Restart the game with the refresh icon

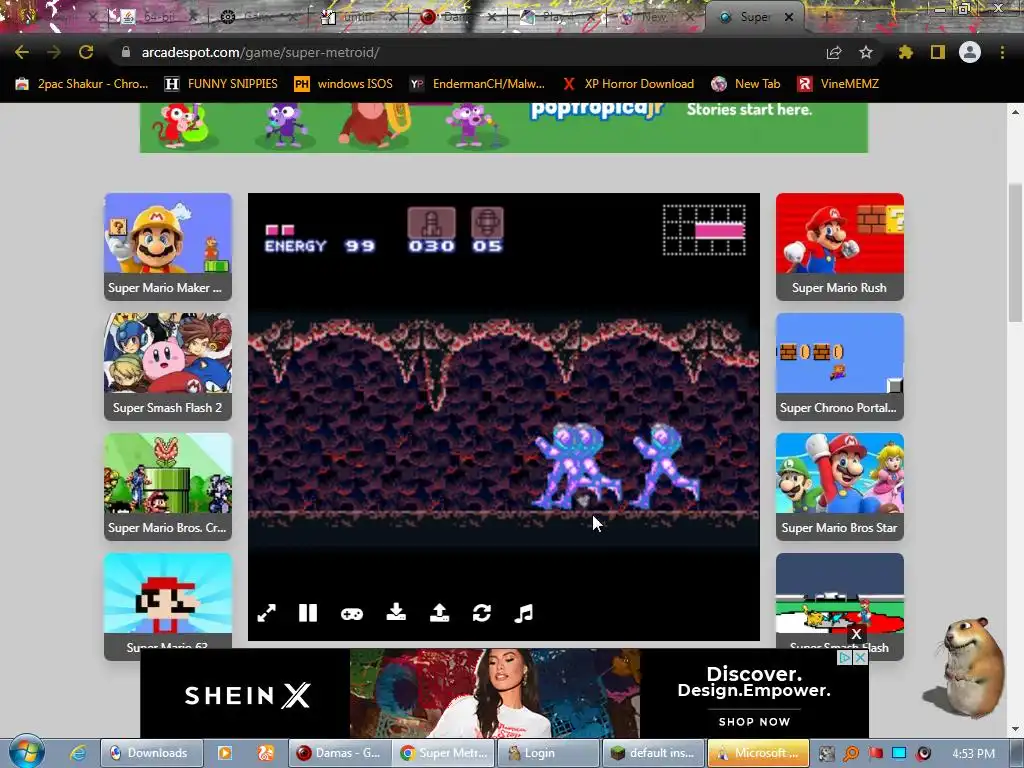(x=482, y=613)
